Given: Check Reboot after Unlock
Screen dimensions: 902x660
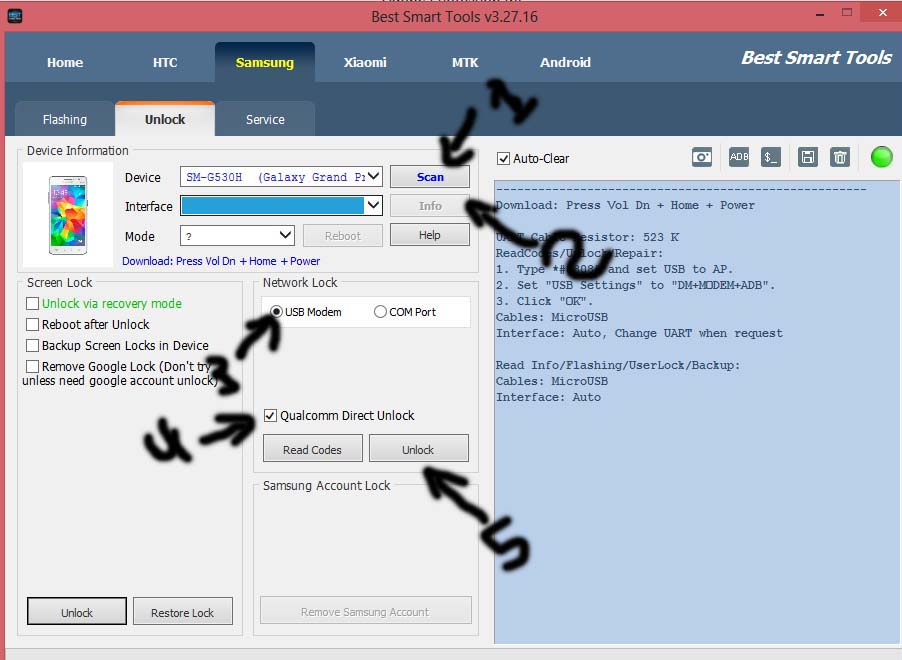Looking at the screenshot, I should [x=33, y=325].
